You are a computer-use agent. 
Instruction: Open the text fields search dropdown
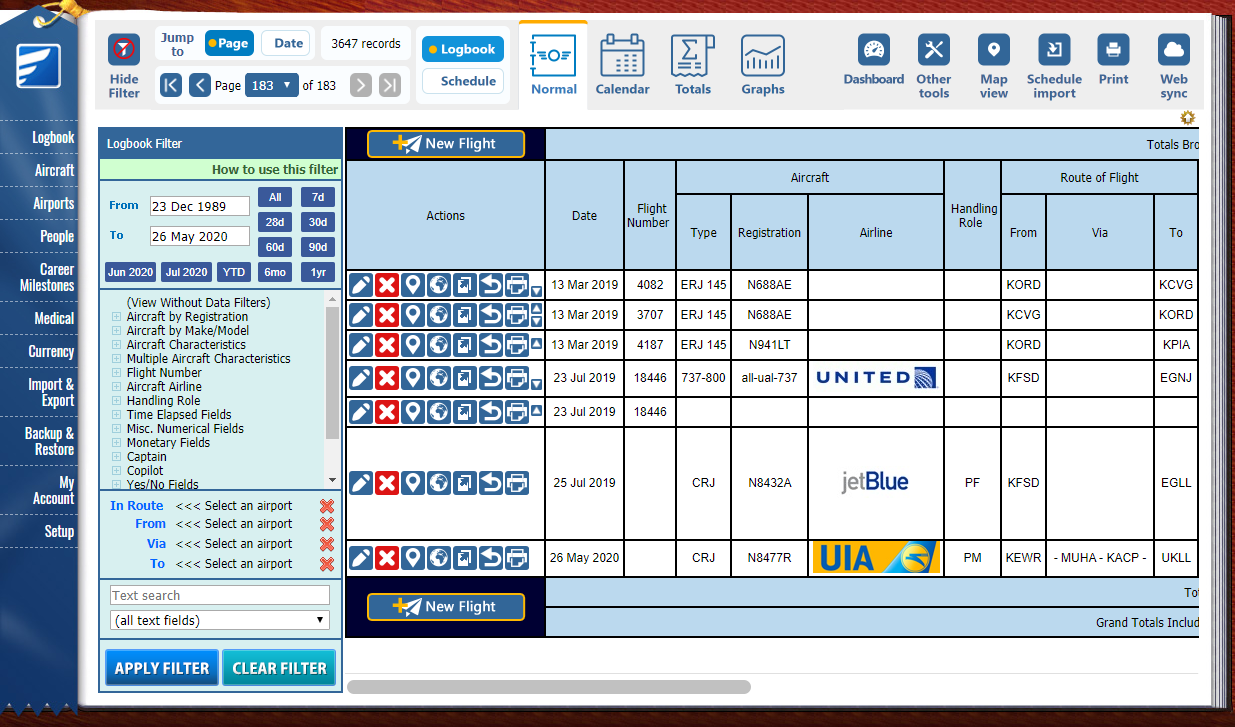(x=220, y=620)
